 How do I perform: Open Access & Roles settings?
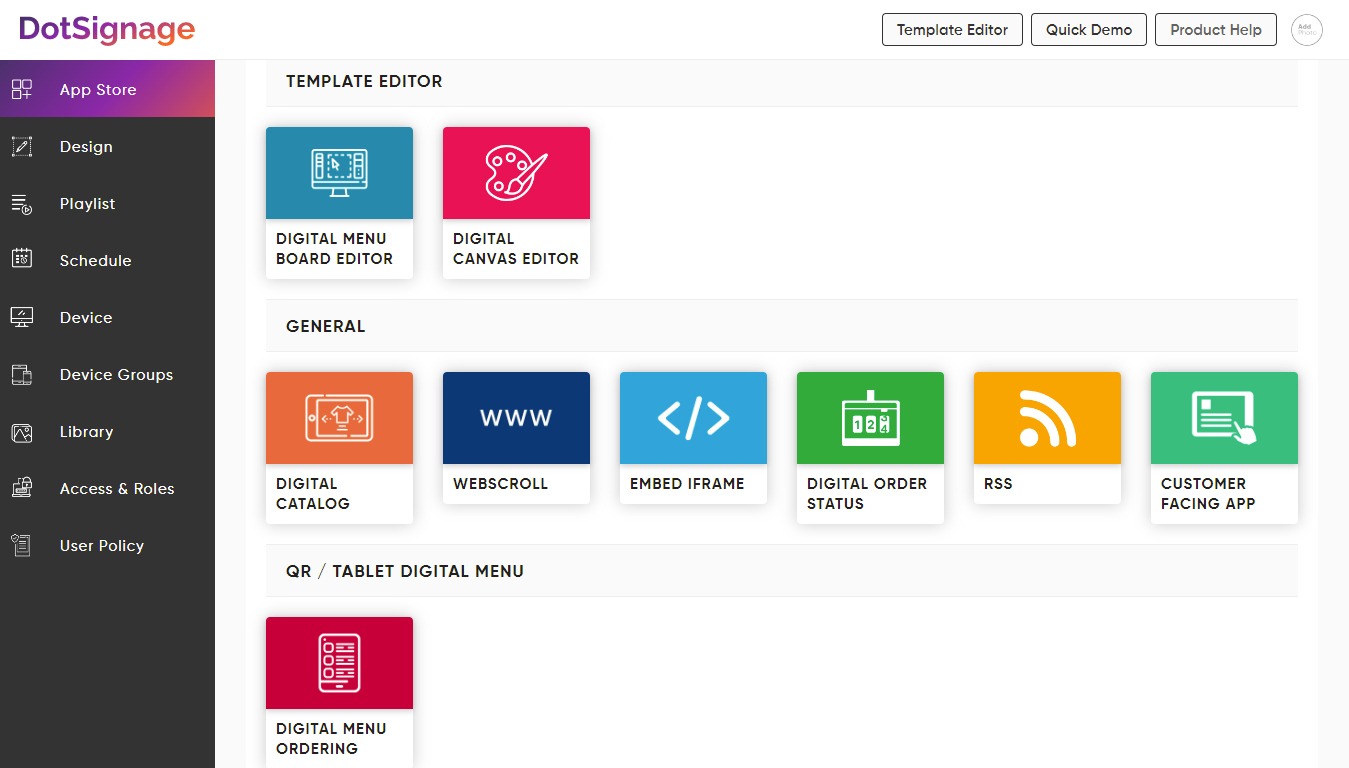point(117,488)
